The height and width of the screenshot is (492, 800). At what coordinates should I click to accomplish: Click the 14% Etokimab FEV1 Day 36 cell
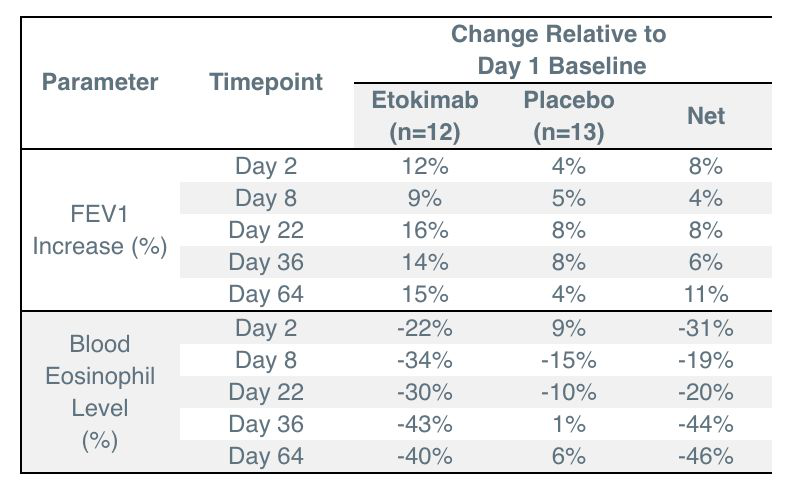[x=425, y=262]
